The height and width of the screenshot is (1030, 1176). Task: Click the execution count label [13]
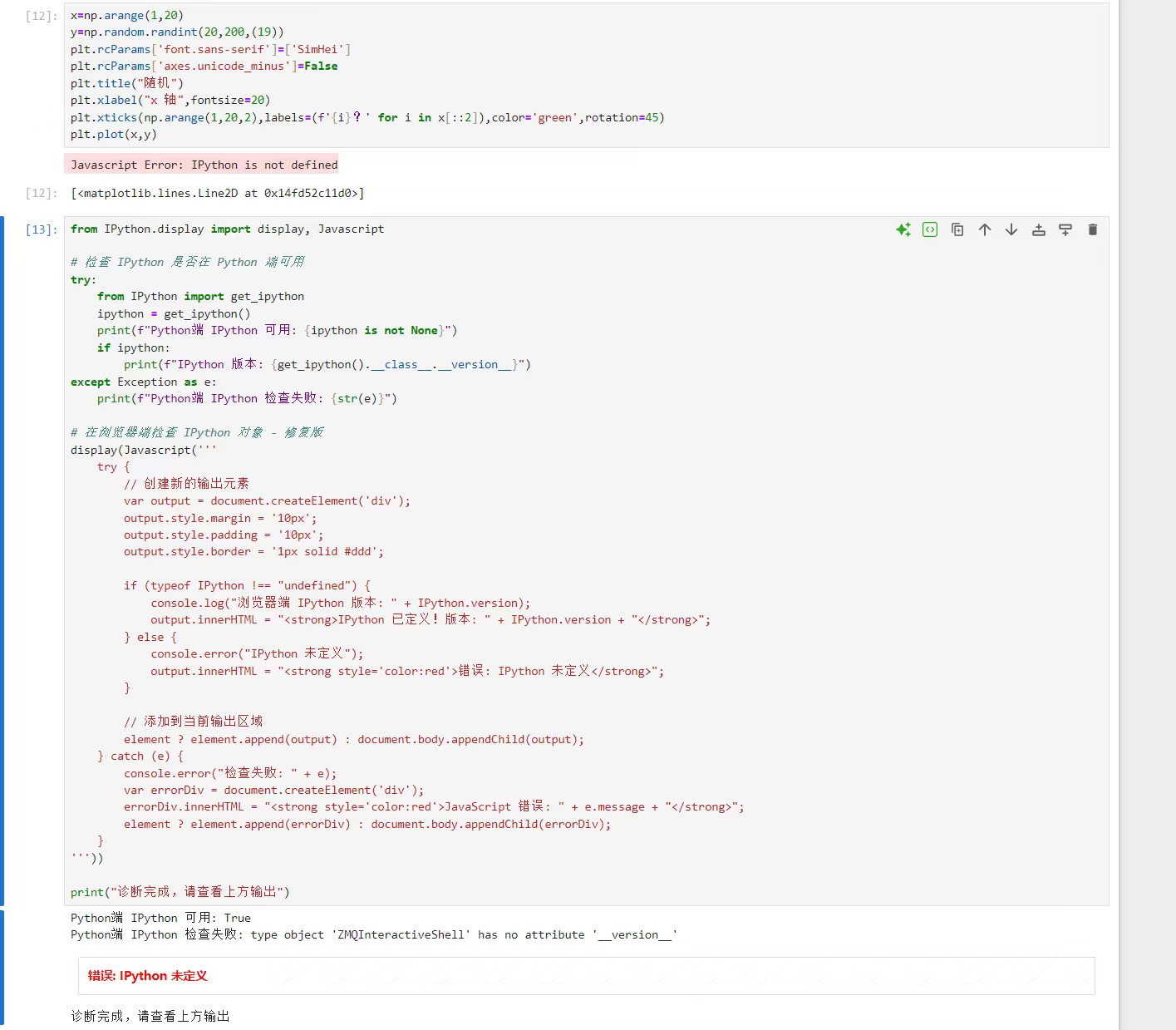[x=39, y=229]
